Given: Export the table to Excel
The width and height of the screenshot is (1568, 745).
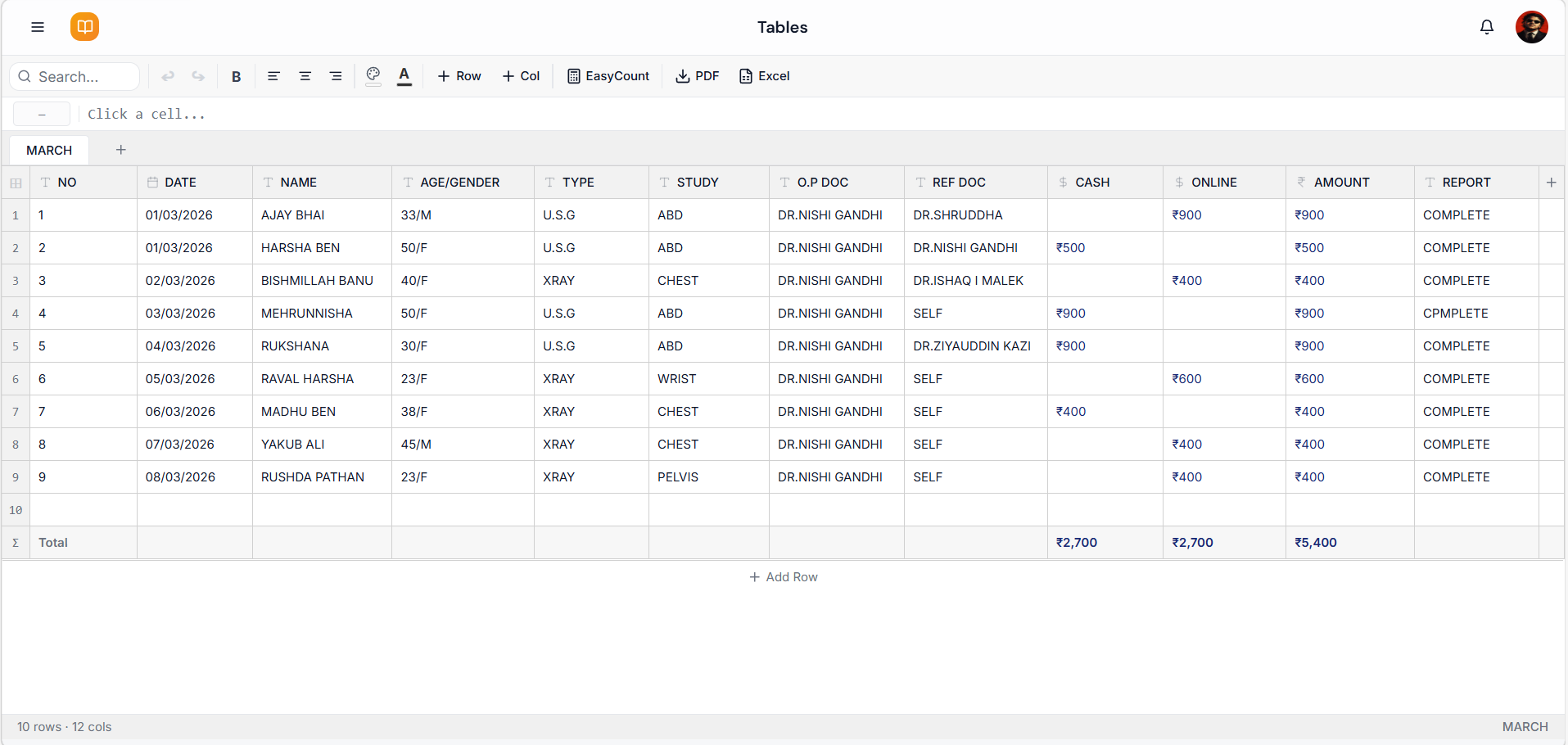Looking at the screenshot, I should 763,75.
